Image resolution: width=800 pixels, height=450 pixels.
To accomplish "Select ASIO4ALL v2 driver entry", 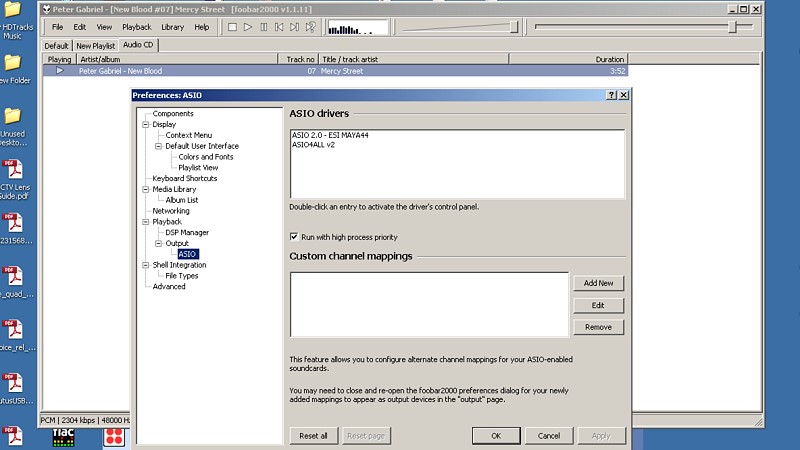I will pos(317,144).
